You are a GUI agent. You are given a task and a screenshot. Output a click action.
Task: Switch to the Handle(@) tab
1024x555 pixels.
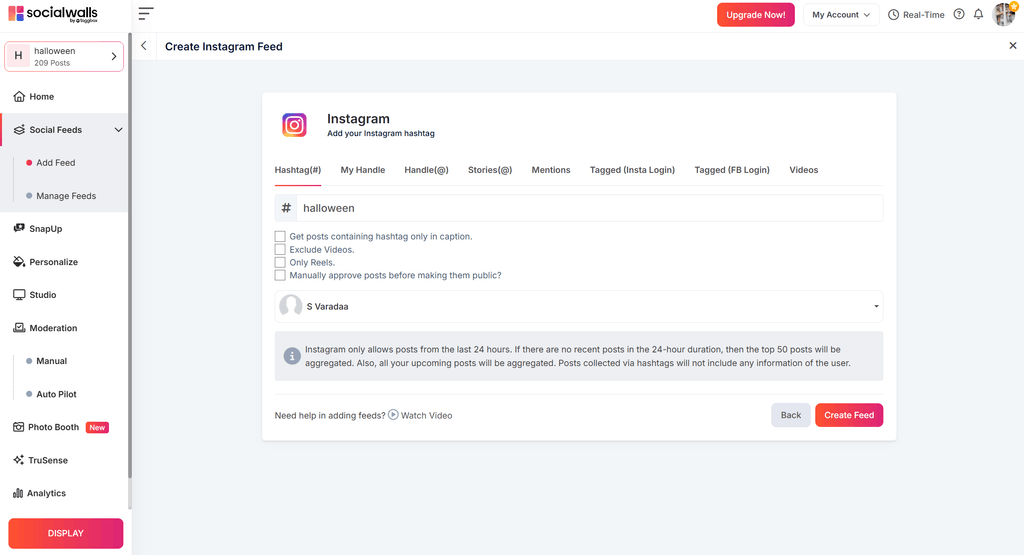[426, 170]
